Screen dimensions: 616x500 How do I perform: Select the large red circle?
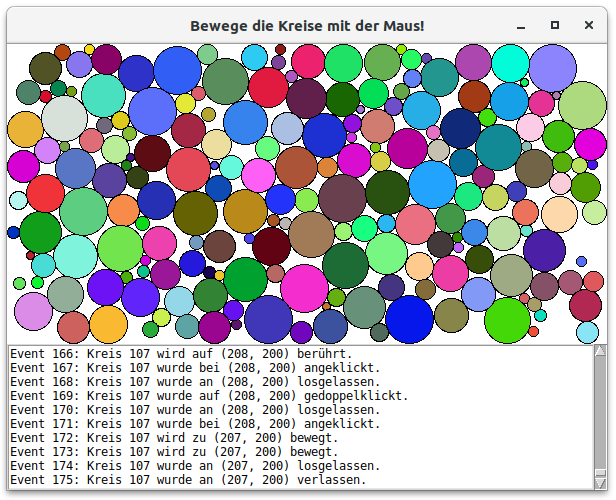45,193
